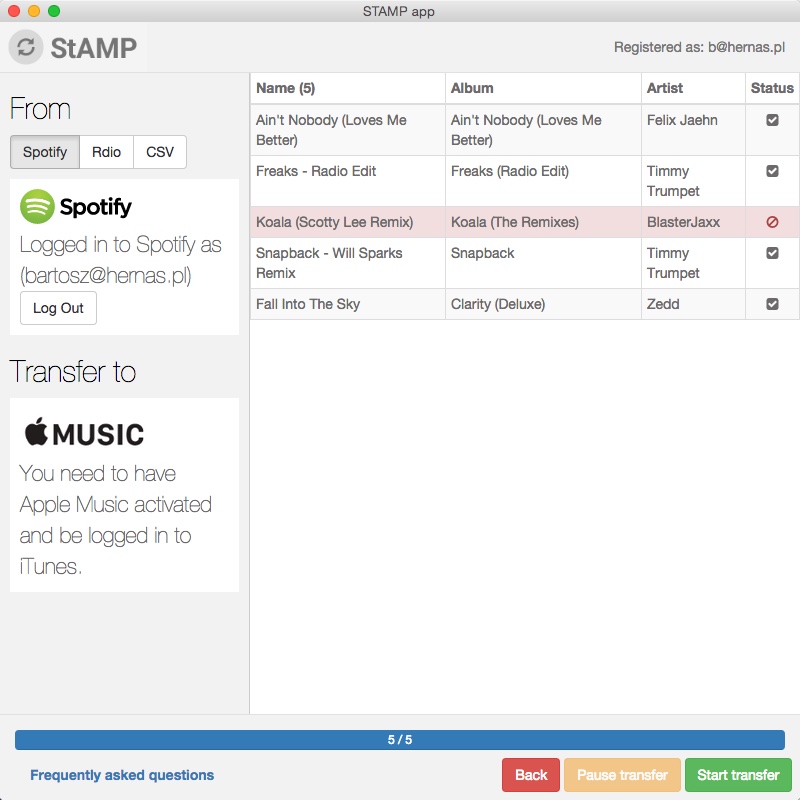The height and width of the screenshot is (800, 800).
Task: Click the Log Out button
Action: coord(57,308)
